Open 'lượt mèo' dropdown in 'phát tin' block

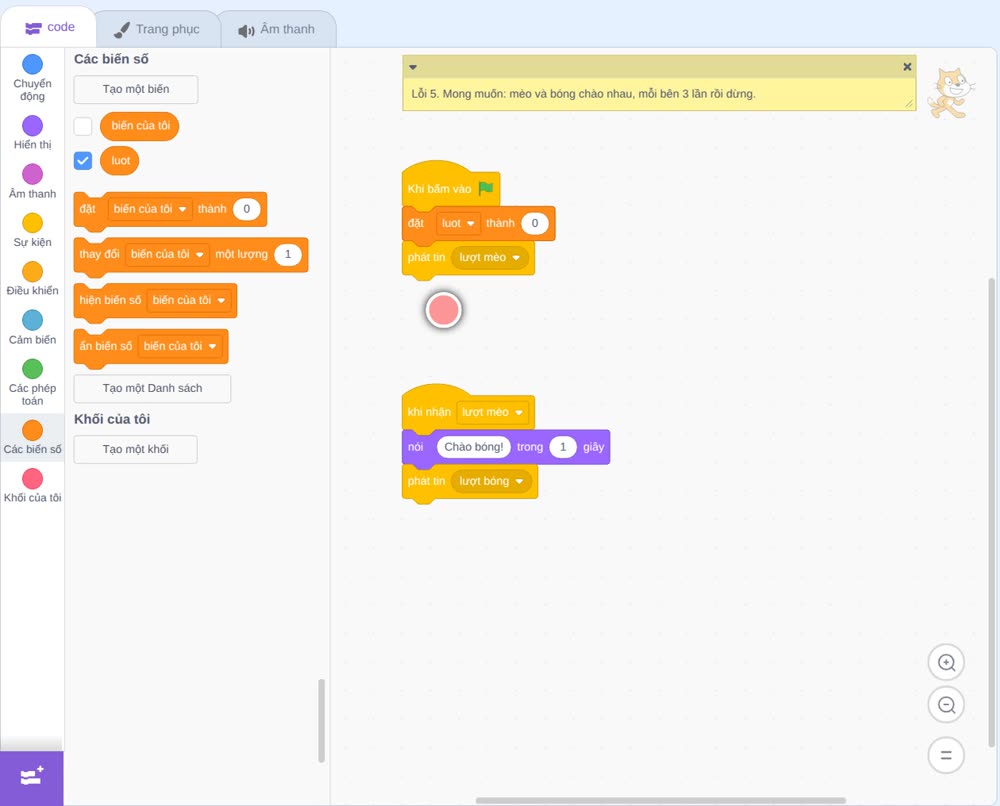click(490, 258)
